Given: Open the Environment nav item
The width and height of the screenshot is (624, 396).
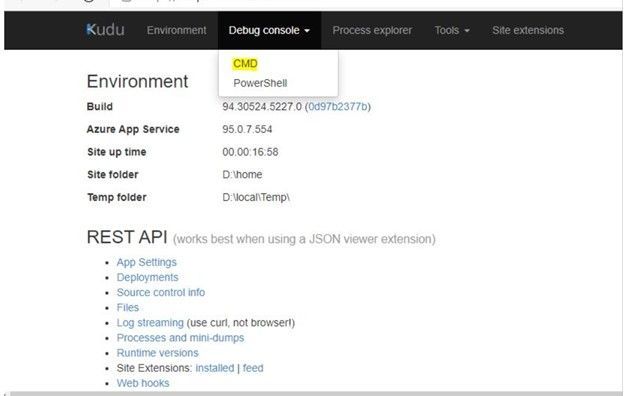Looking at the screenshot, I should [176, 30].
